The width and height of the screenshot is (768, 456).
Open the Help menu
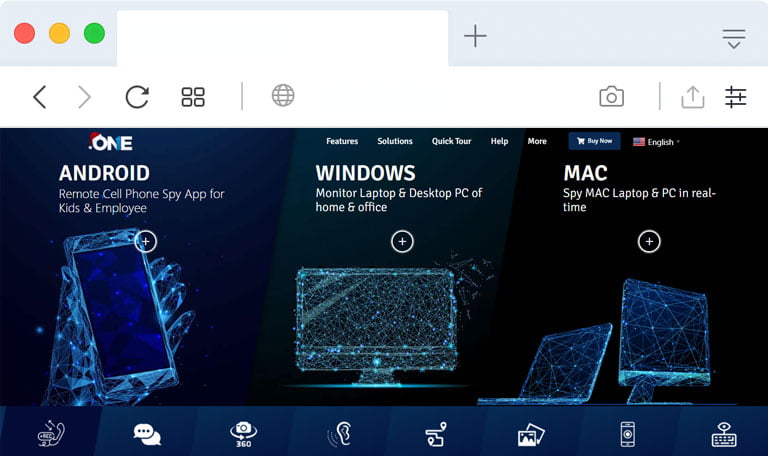pyautogui.click(x=499, y=141)
